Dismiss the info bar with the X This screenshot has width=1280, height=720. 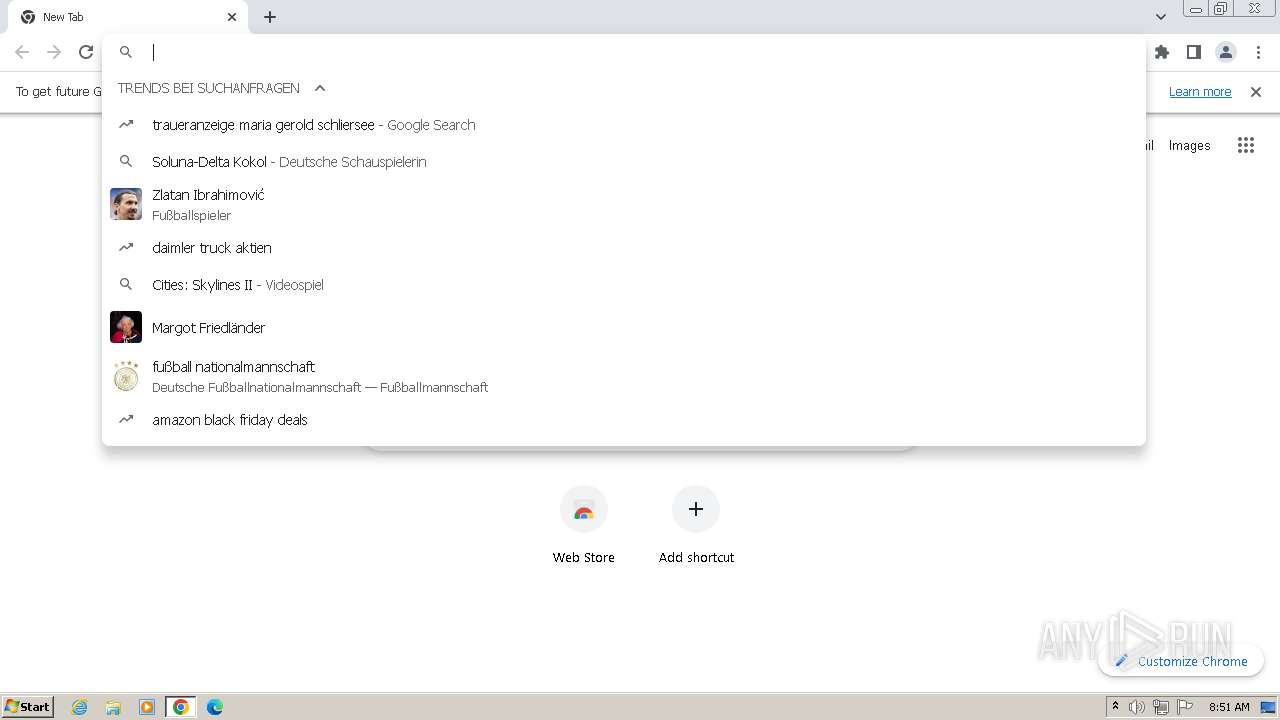coord(1256,92)
